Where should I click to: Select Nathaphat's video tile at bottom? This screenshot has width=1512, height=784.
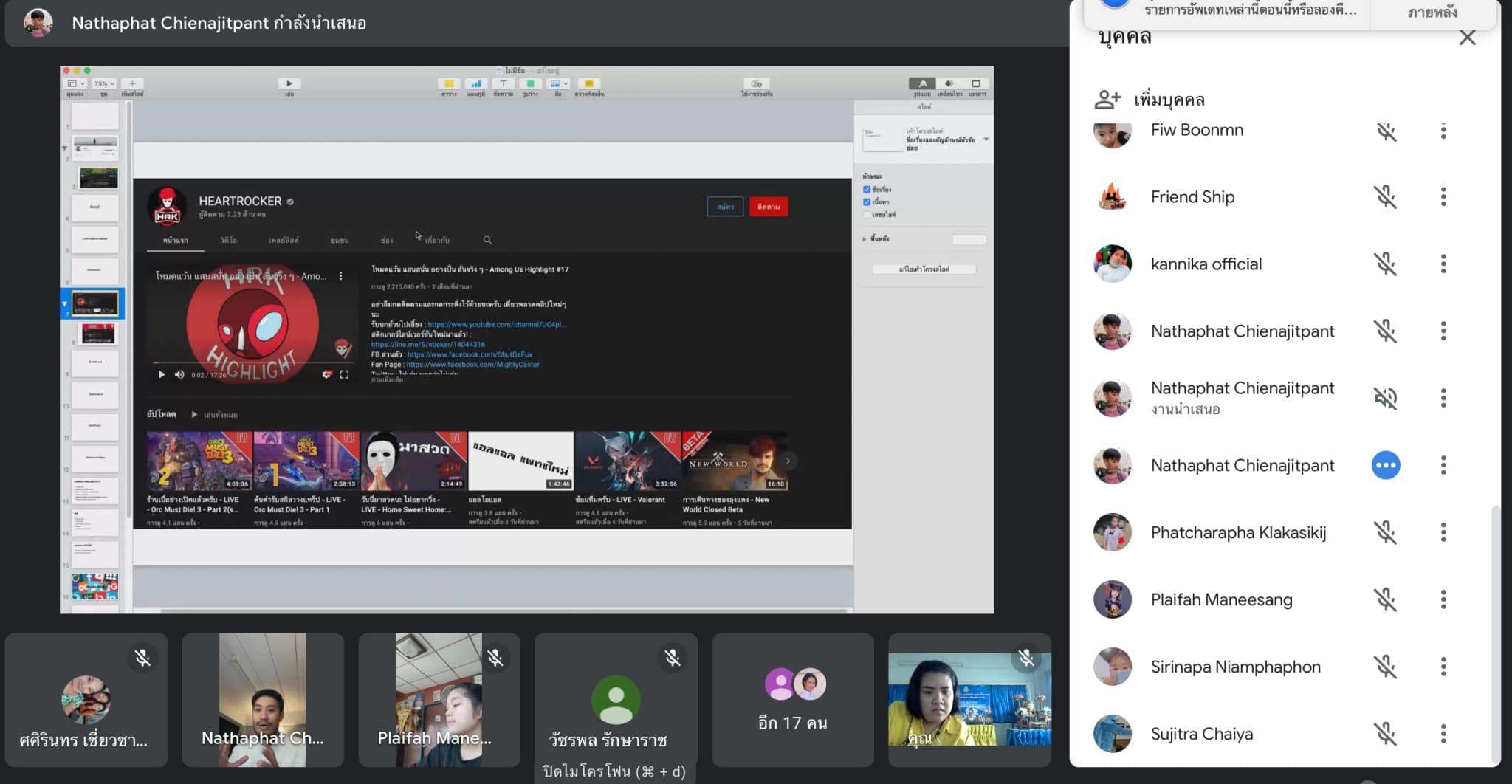pos(262,700)
